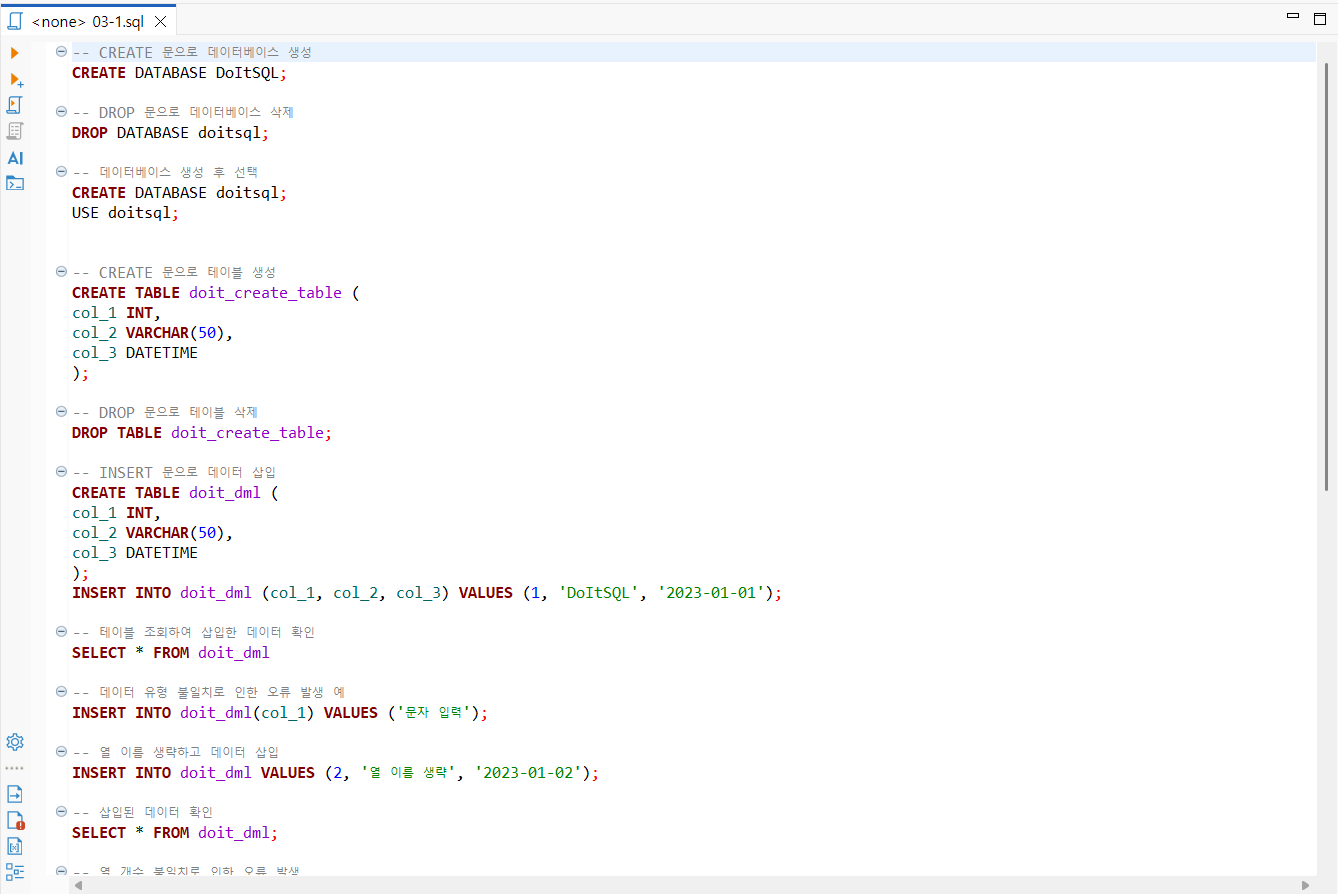
Task: Collapse the "CREATE 문으로 테이블 생성" fold
Action: (x=62, y=272)
